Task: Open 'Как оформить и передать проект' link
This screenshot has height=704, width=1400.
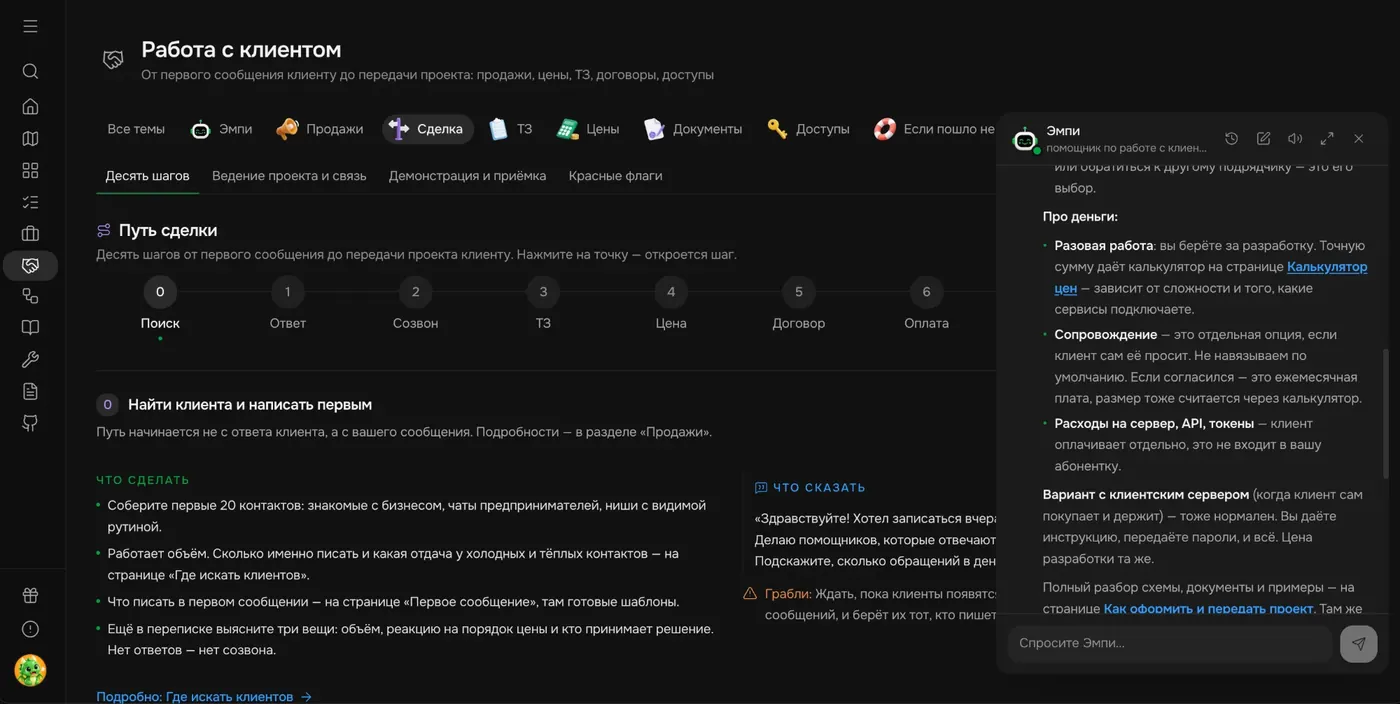Action: pyautogui.click(x=1208, y=608)
